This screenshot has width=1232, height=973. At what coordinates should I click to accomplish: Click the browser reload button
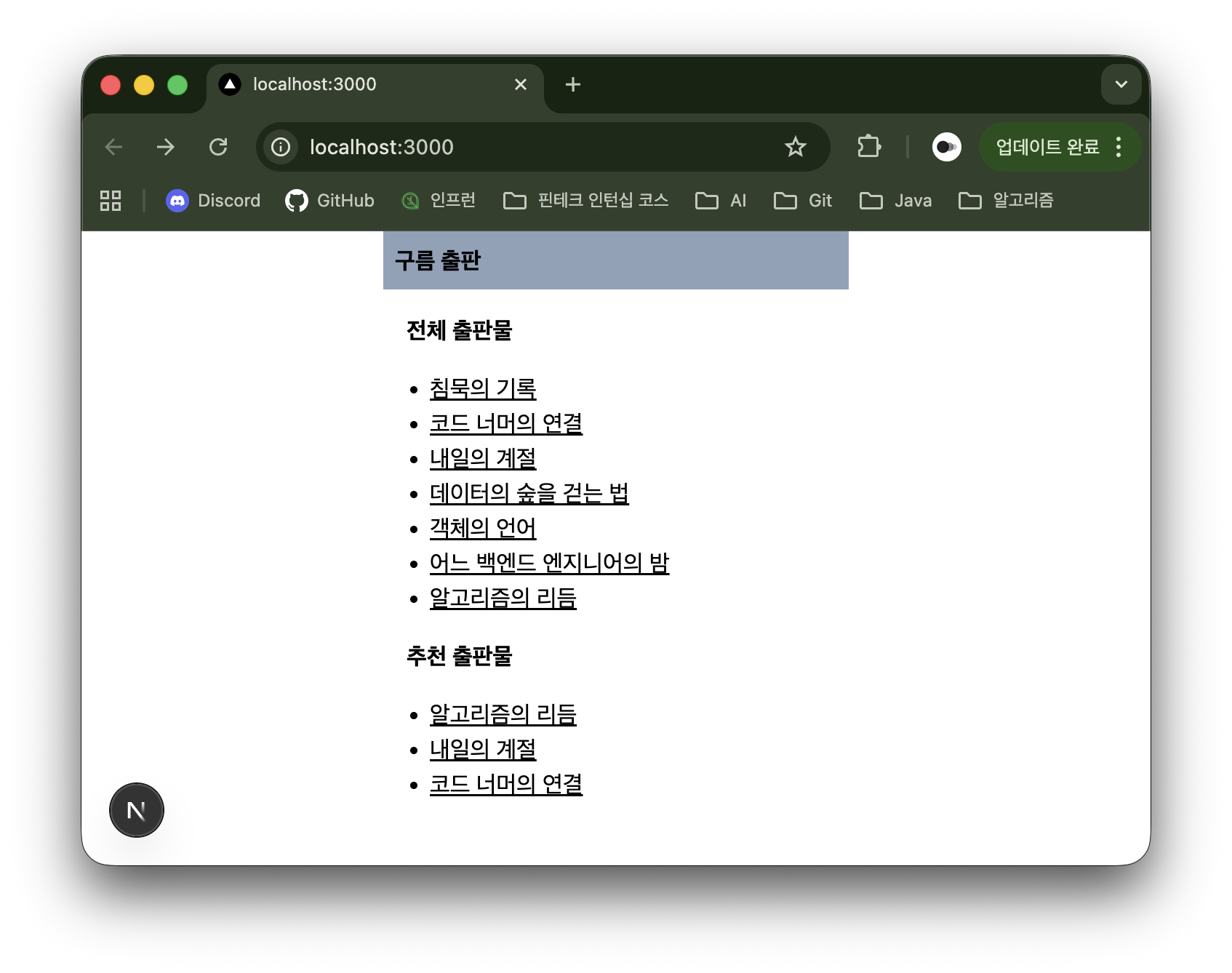218,147
